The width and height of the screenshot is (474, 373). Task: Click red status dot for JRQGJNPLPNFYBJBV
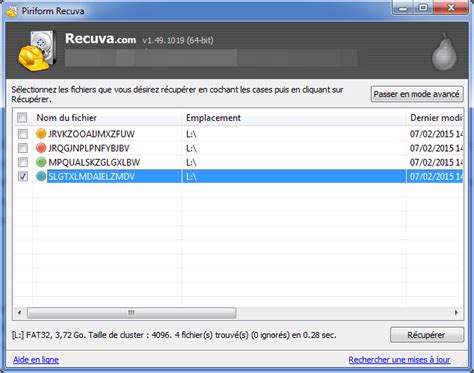click(41, 148)
